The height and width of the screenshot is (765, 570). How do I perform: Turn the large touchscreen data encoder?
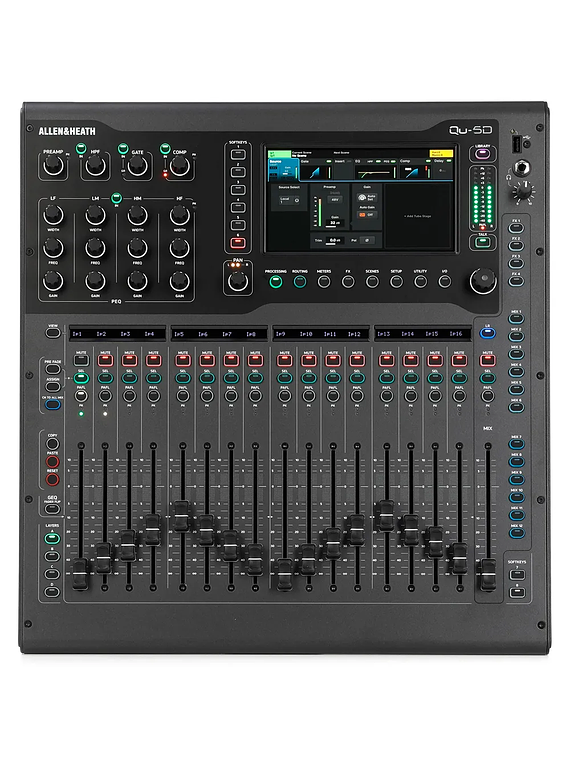tap(483, 281)
